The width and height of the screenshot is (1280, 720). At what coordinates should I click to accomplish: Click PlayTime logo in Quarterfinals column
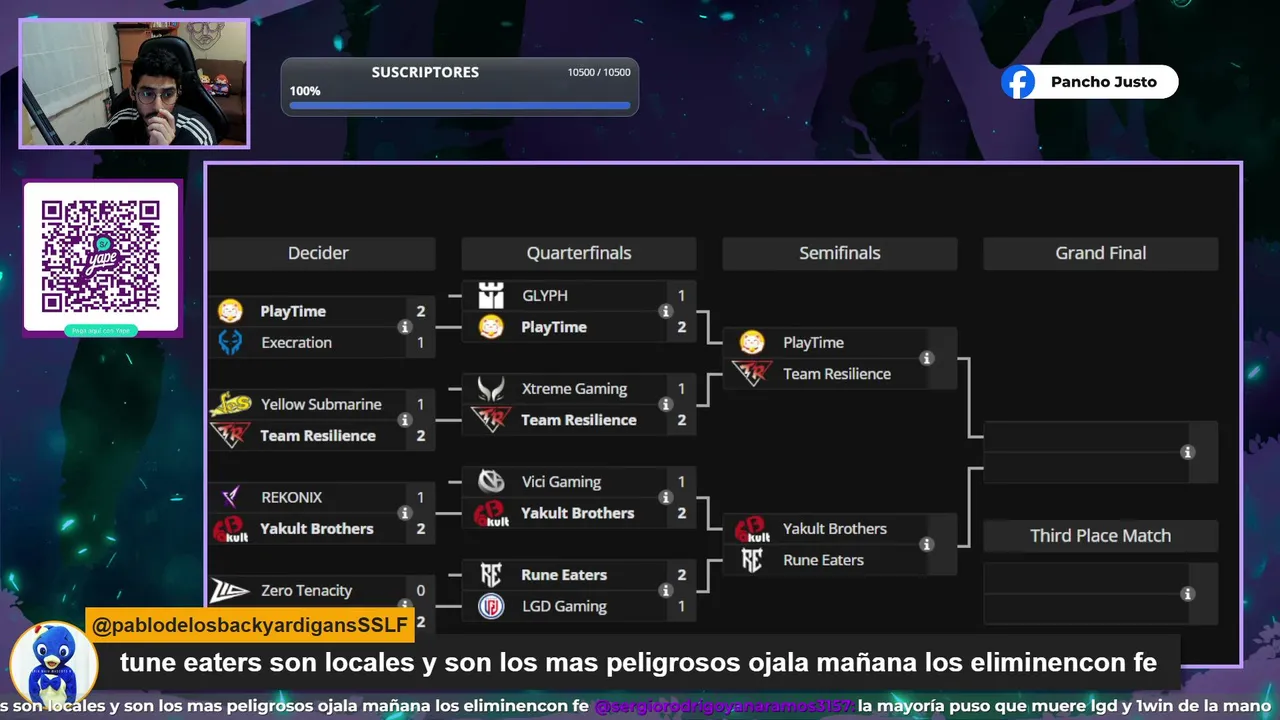[491, 327]
